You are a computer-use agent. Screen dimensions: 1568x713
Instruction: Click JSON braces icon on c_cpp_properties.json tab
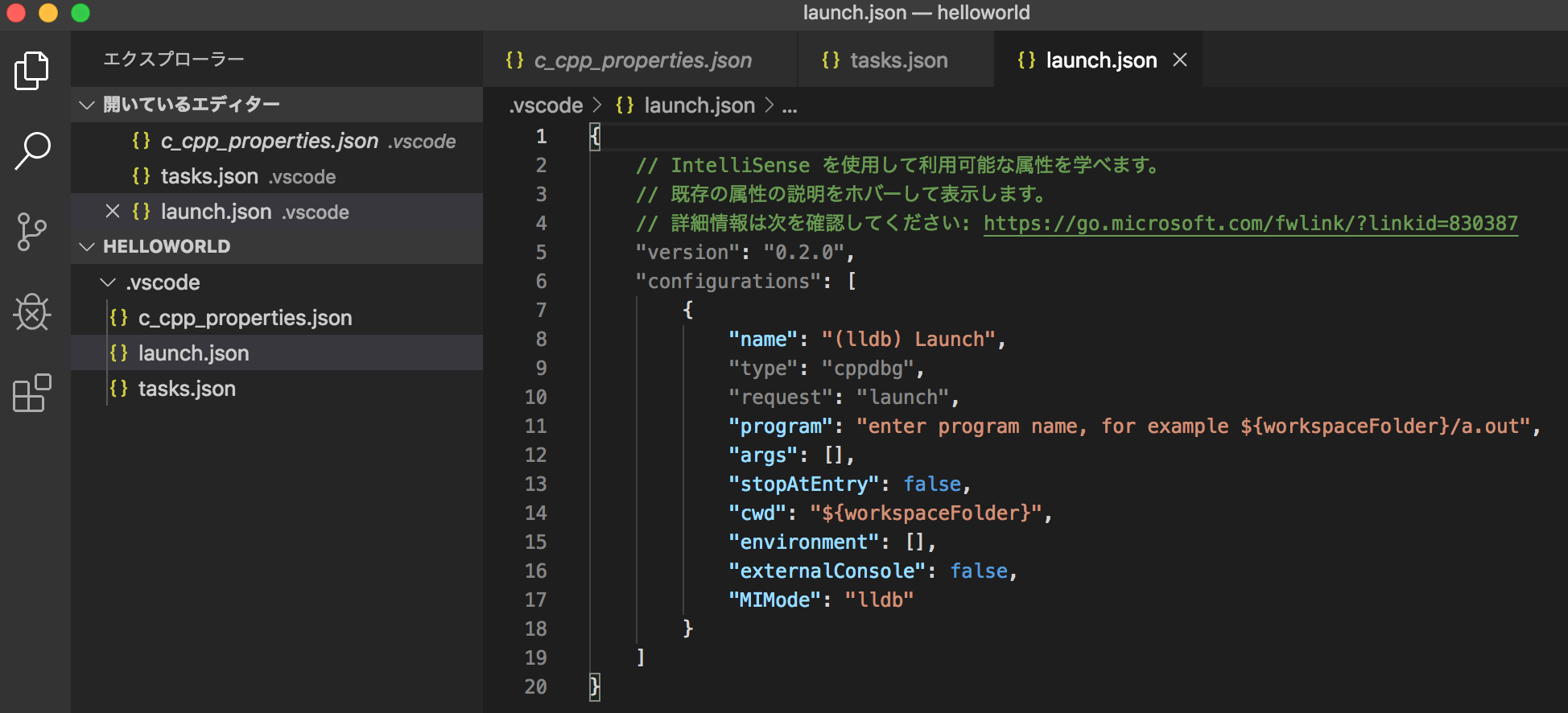click(x=514, y=60)
